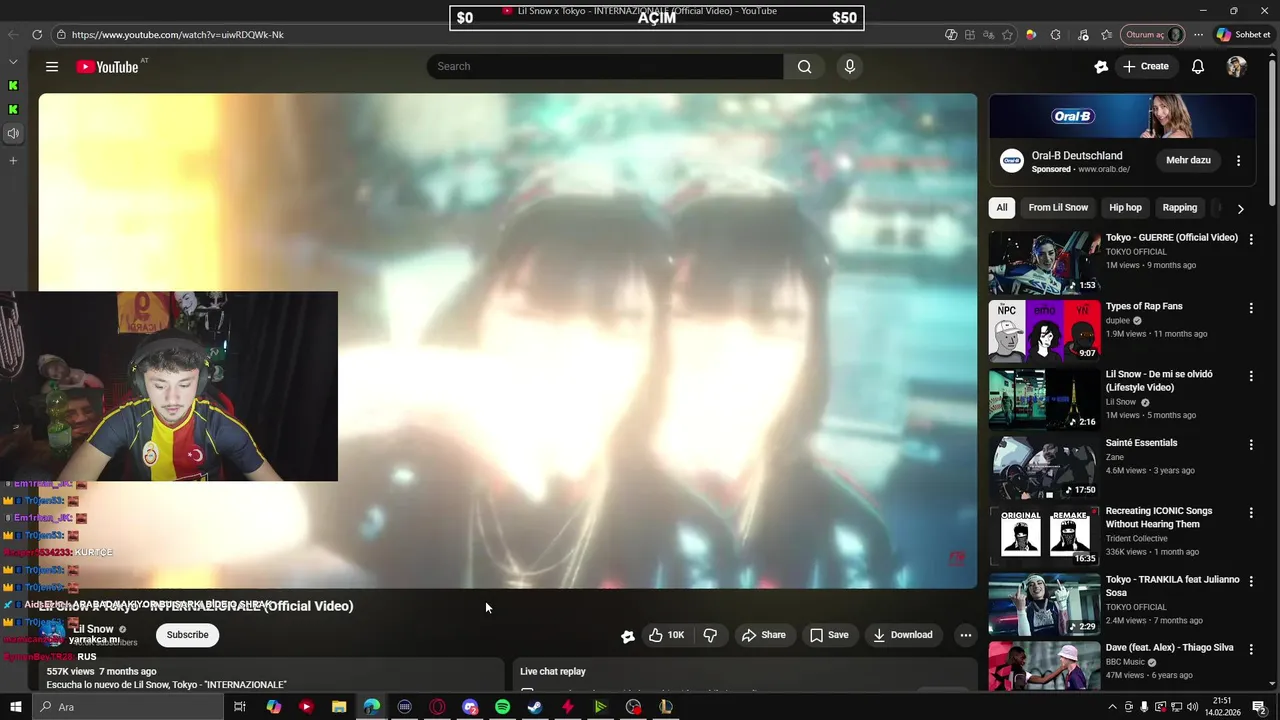This screenshot has width=1280, height=720.
Task: Click the Create button
Action: (1145, 67)
